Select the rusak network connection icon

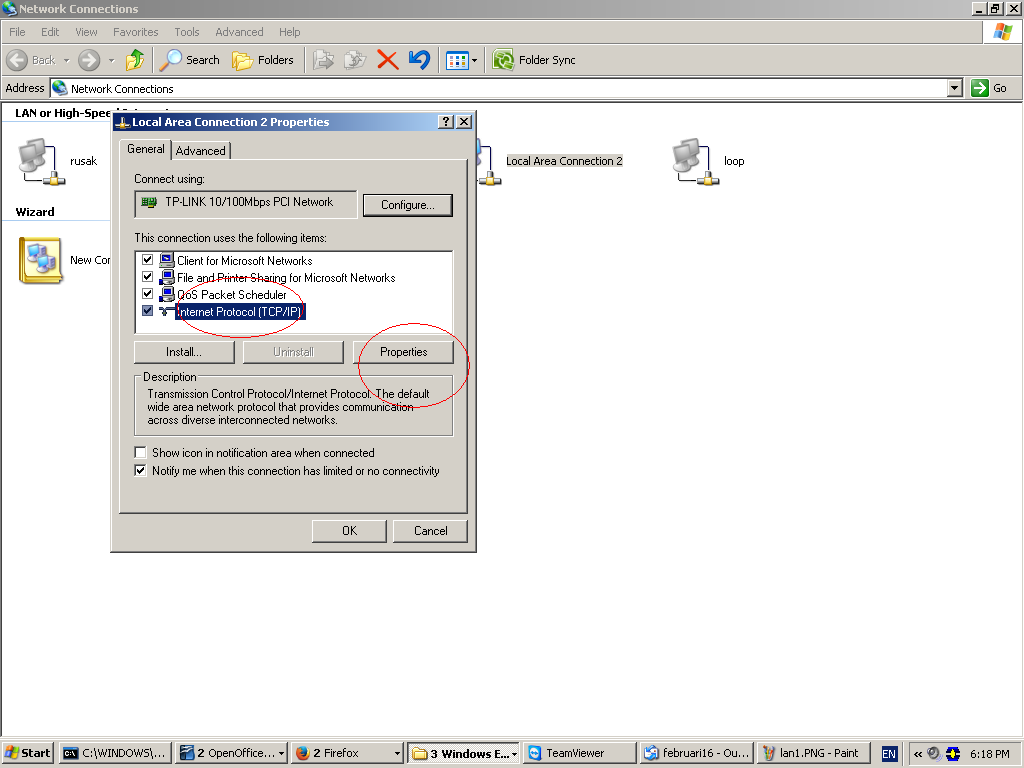(42, 161)
